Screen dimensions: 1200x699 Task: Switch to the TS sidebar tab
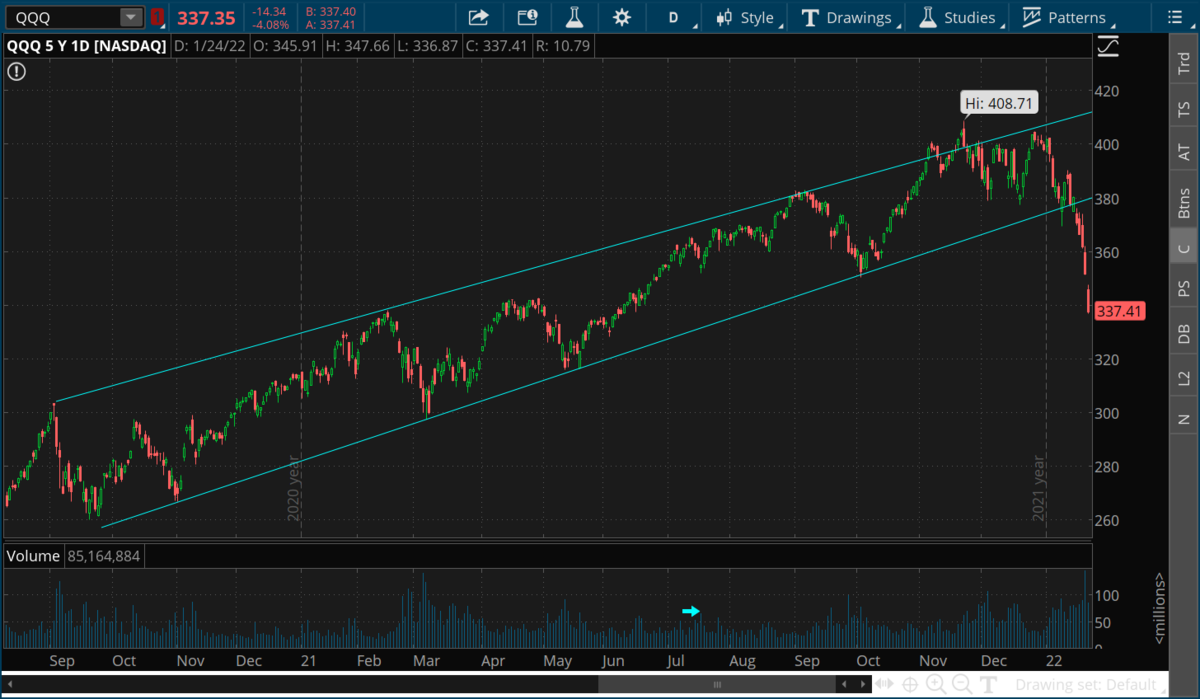1184,109
